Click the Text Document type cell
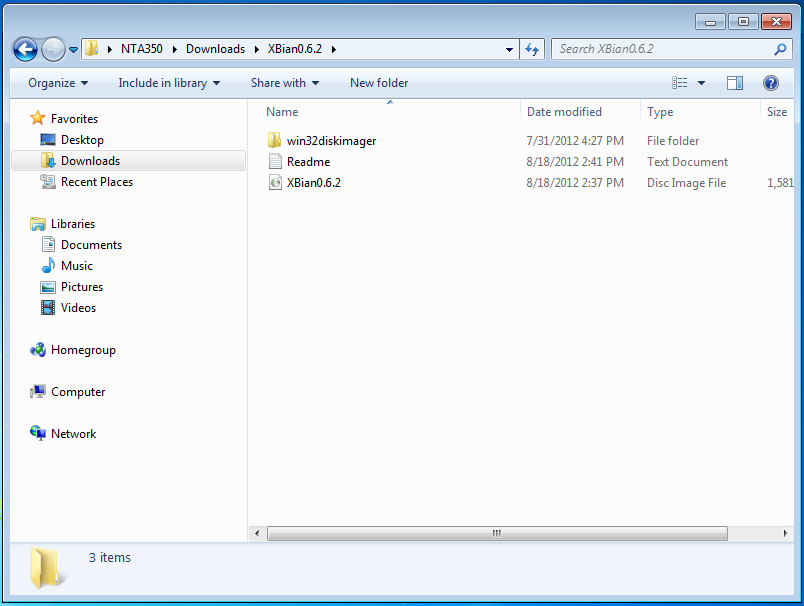The image size is (804, 606). (687, 162)
